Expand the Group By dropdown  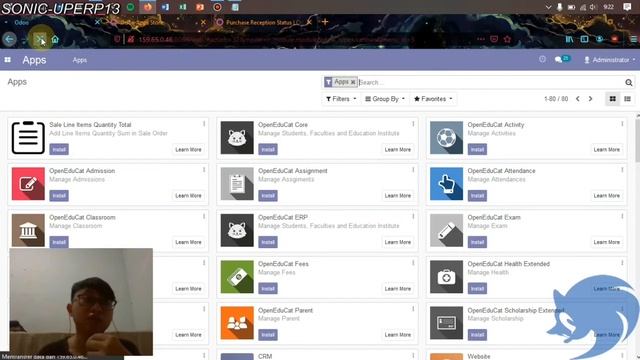tap(385, 99)
